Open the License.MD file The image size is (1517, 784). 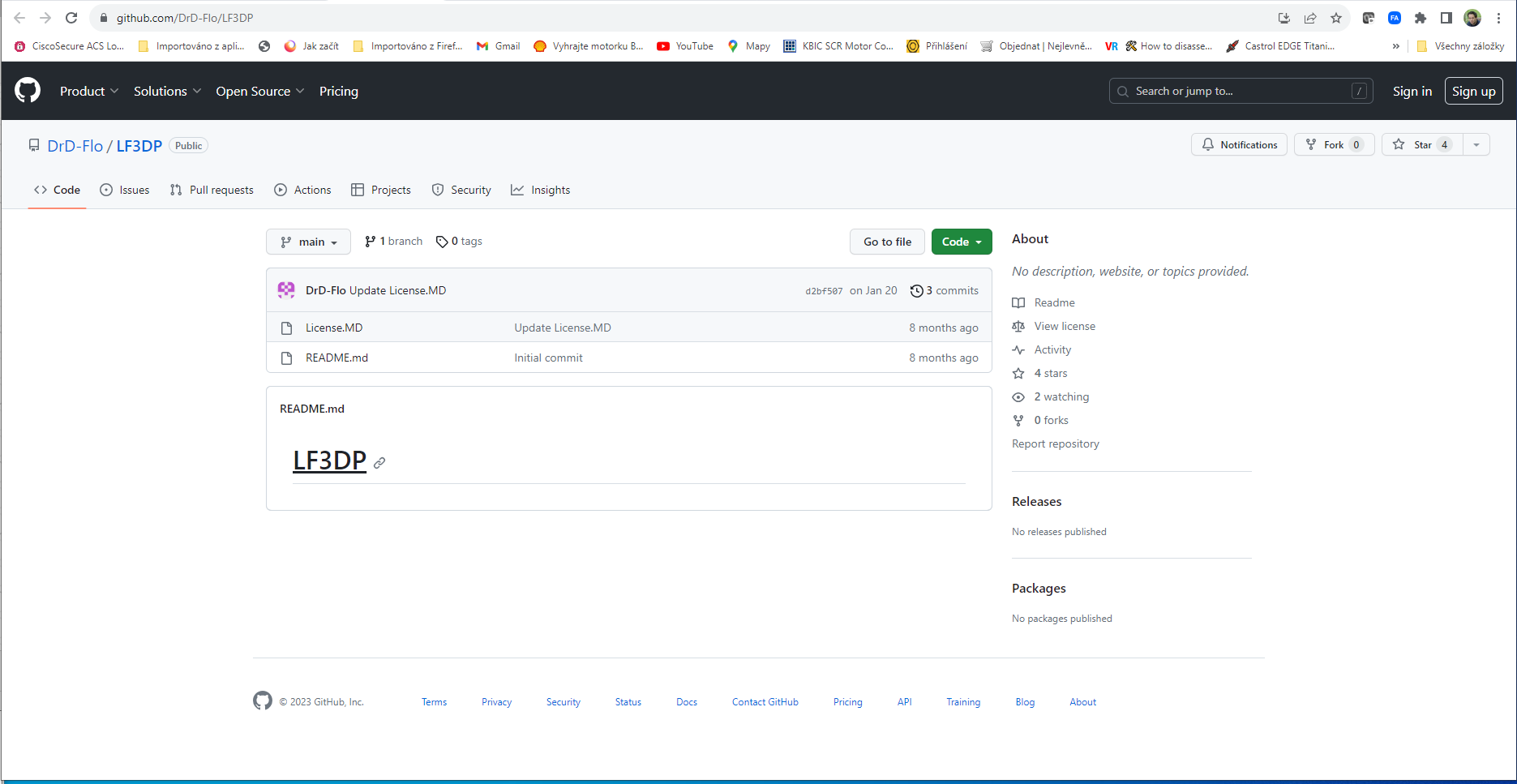(334, 328)
